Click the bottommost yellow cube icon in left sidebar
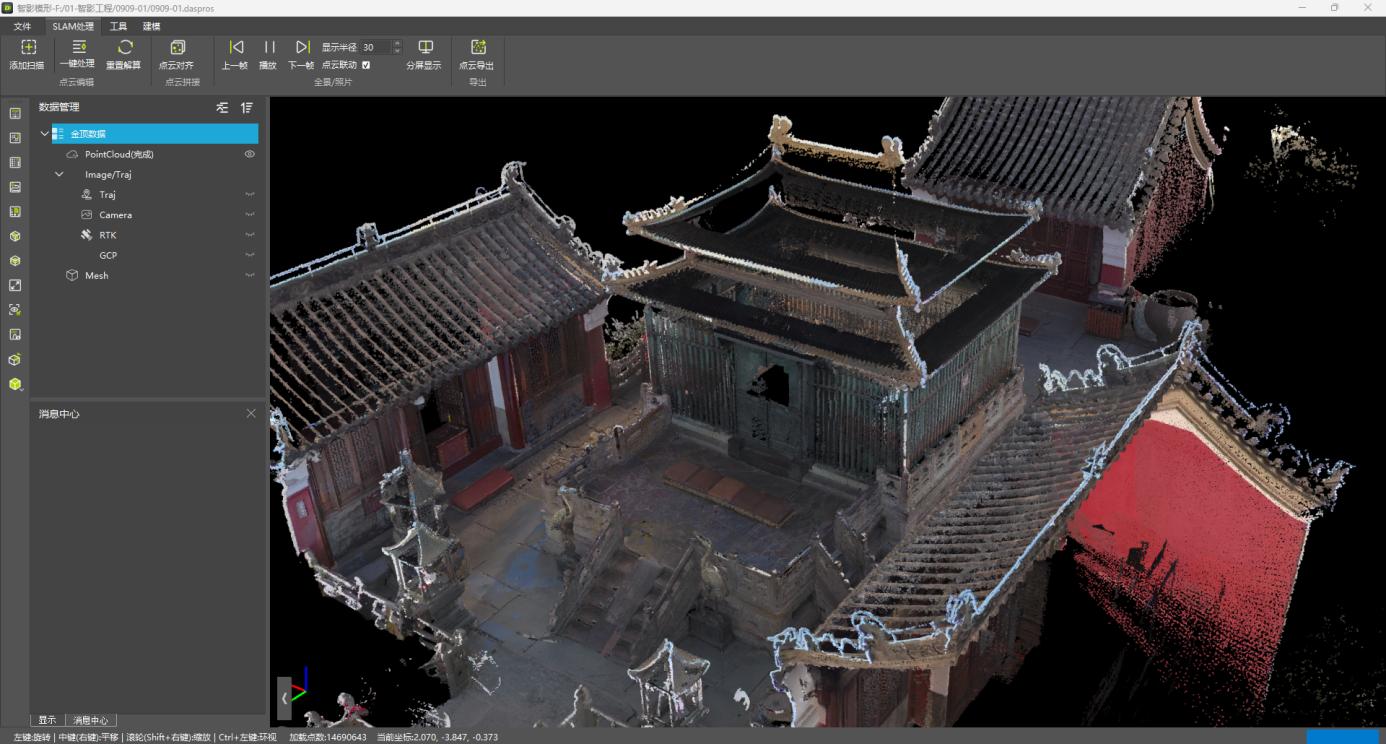 pos(15,384)
